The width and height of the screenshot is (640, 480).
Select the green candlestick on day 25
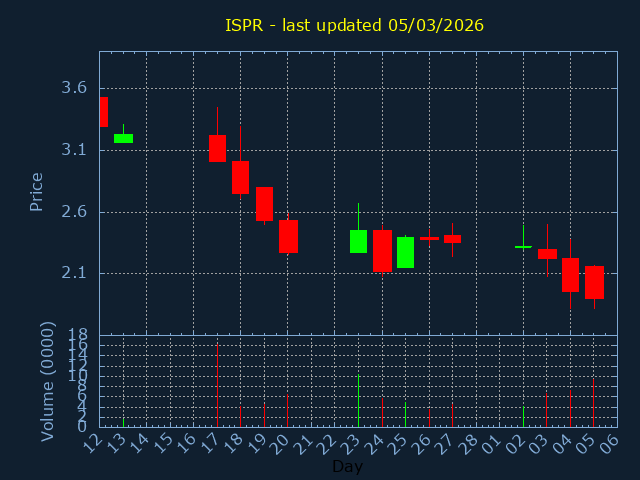click(405, 252)
